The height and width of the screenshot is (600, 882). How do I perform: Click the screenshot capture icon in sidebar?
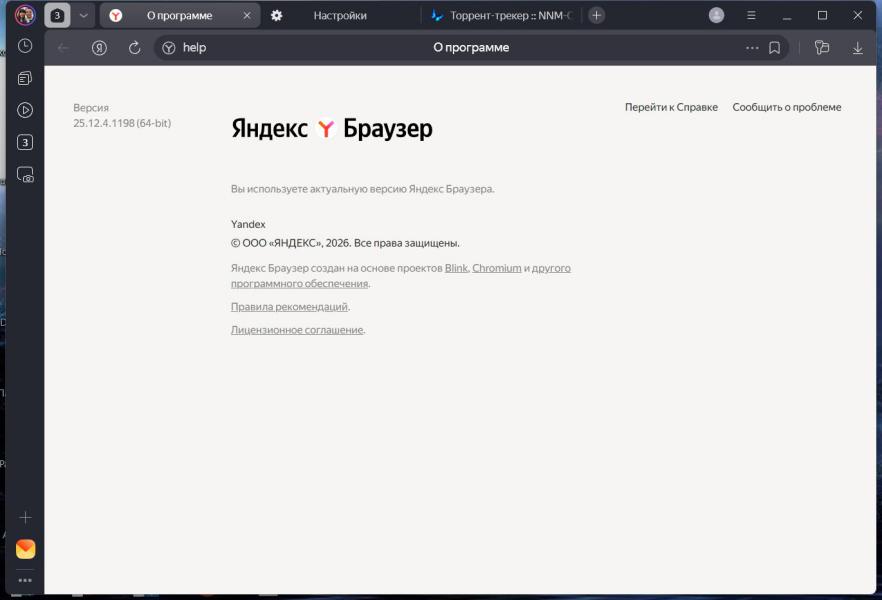pyautogui.click(x=25, y=174)
